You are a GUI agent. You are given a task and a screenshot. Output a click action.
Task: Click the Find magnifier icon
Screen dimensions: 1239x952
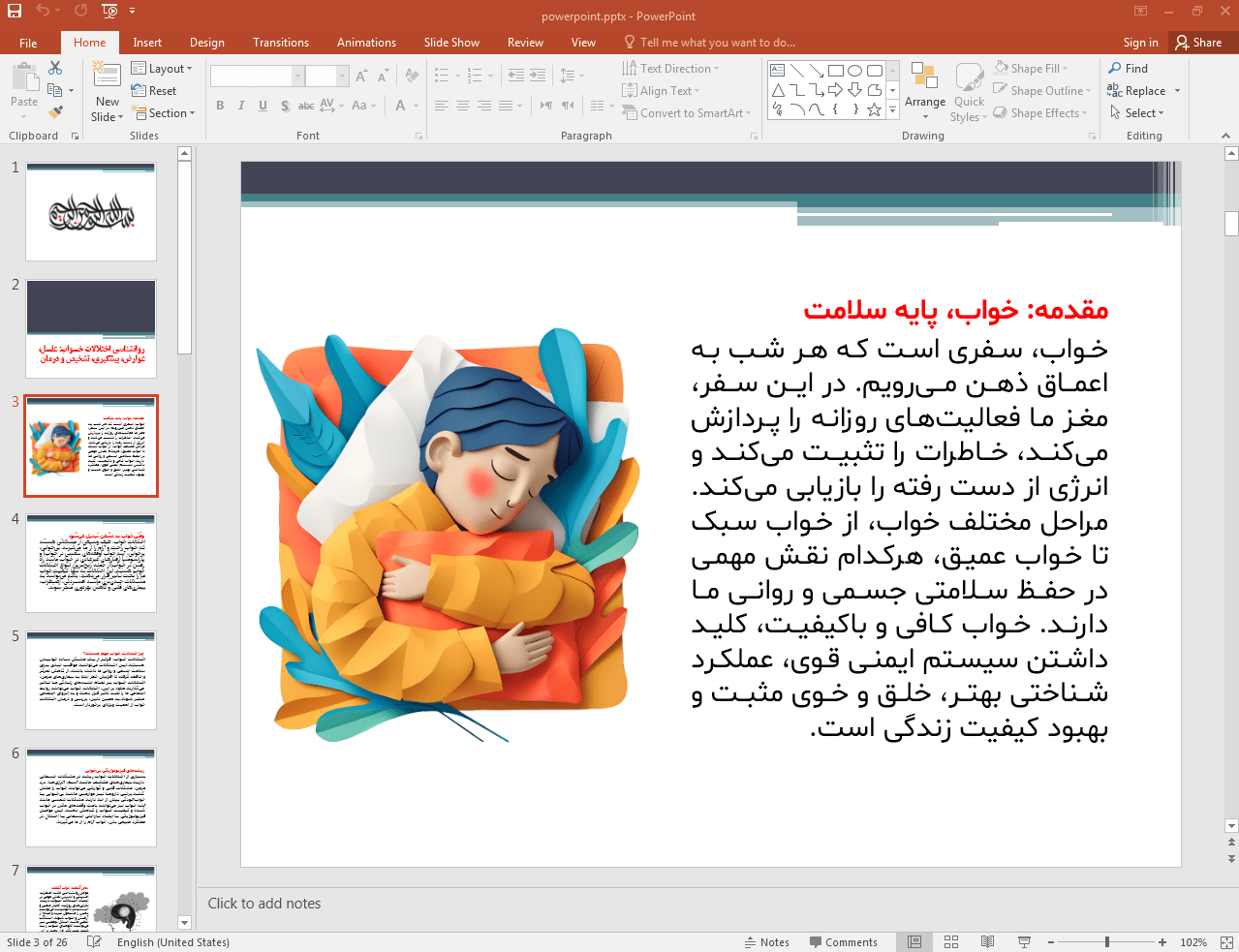[1115, 69]
